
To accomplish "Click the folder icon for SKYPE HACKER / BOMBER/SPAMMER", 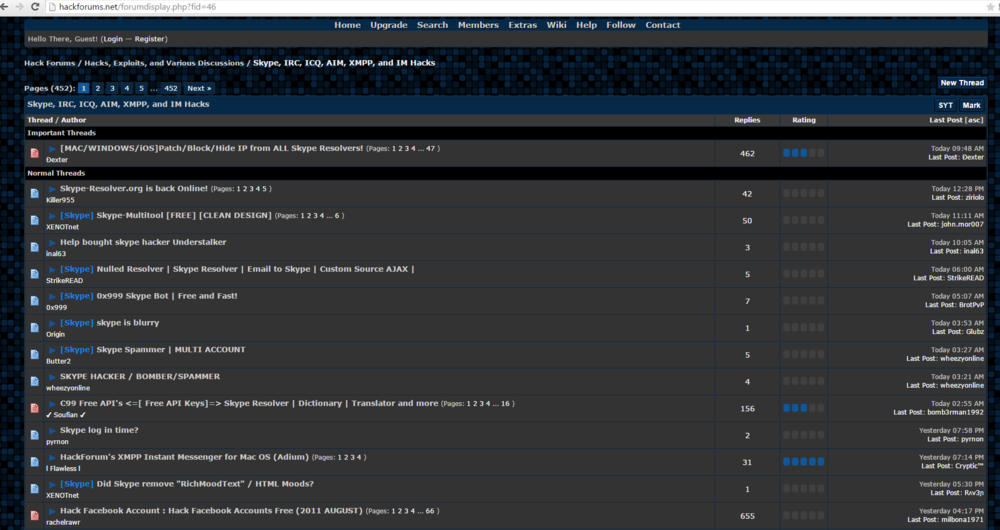I will point(34,381).
